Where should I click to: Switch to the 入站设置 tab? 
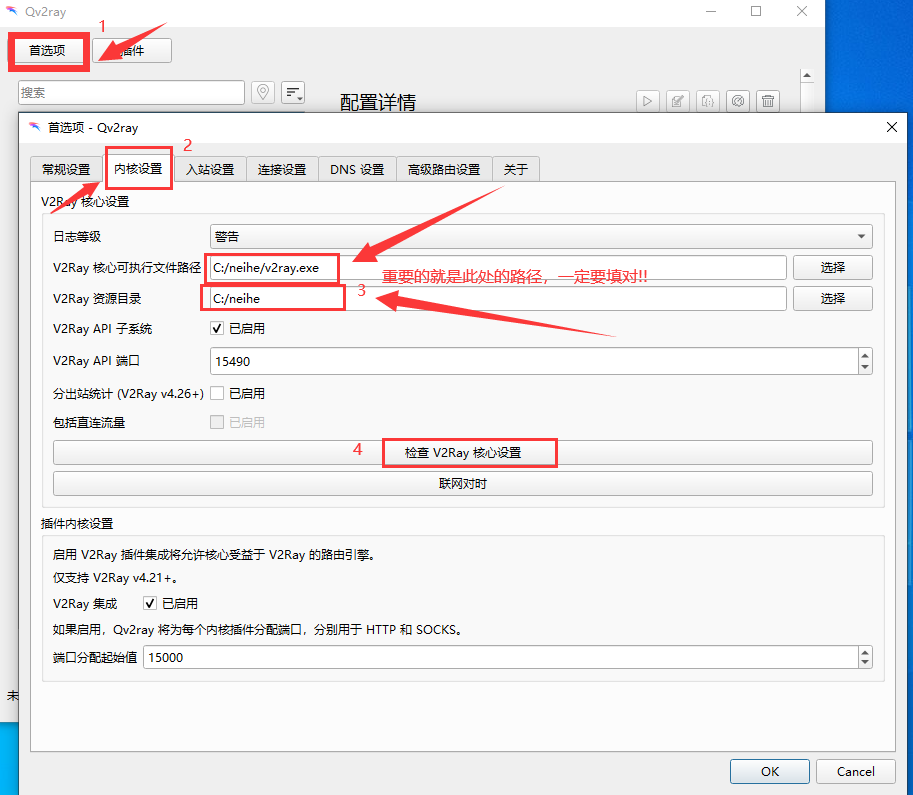tap(210, 169)
